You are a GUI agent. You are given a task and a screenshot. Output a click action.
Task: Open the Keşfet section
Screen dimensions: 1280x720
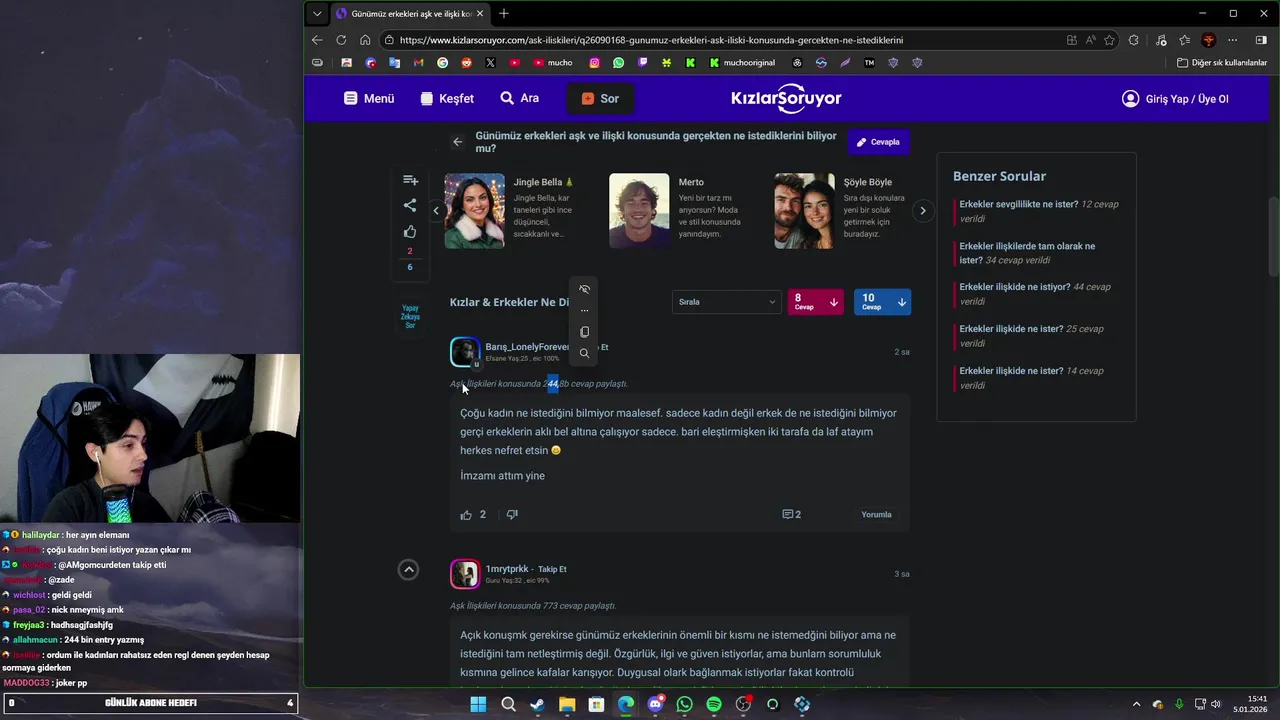[x=447, y=99]
